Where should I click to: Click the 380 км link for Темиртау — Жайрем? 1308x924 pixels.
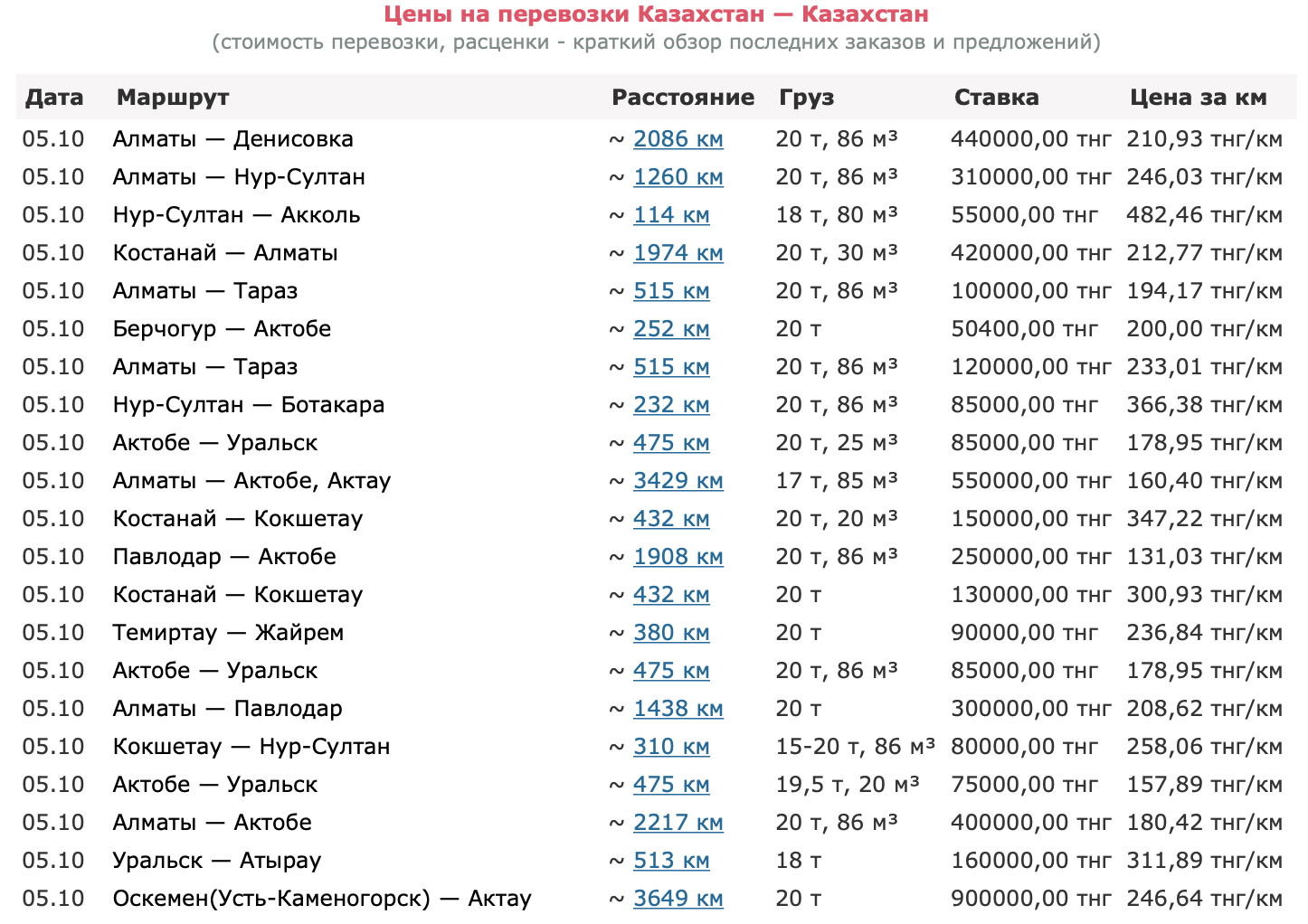tap(671, 633)
